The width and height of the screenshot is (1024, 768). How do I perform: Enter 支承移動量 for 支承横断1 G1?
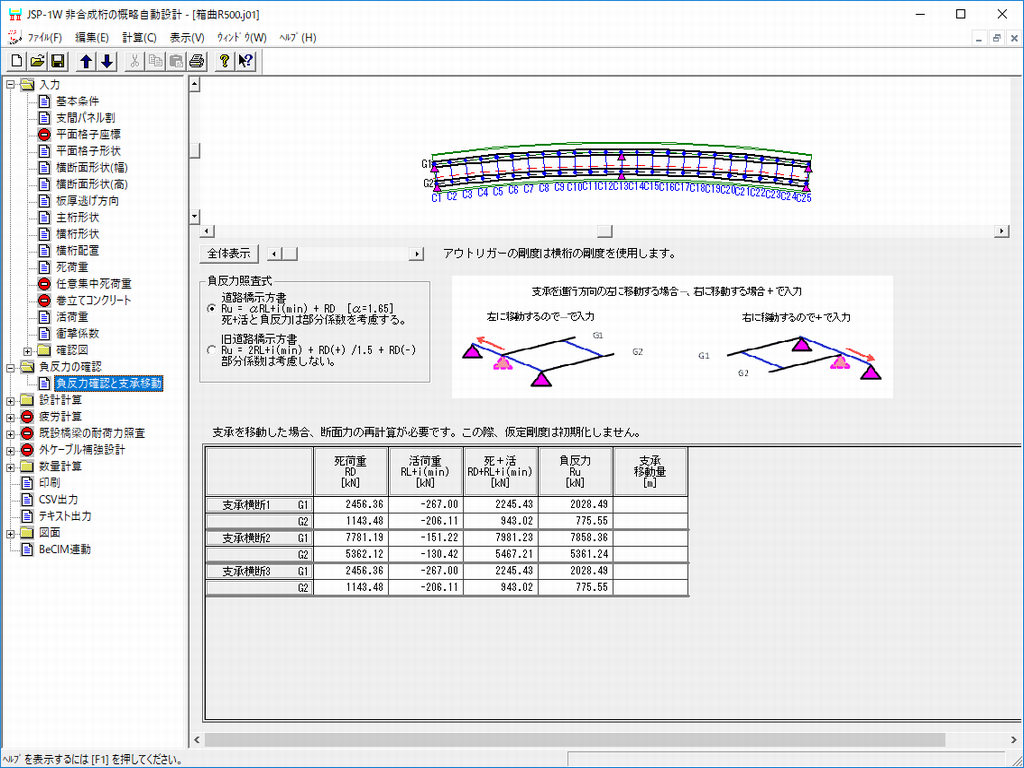tap(650, 505)
